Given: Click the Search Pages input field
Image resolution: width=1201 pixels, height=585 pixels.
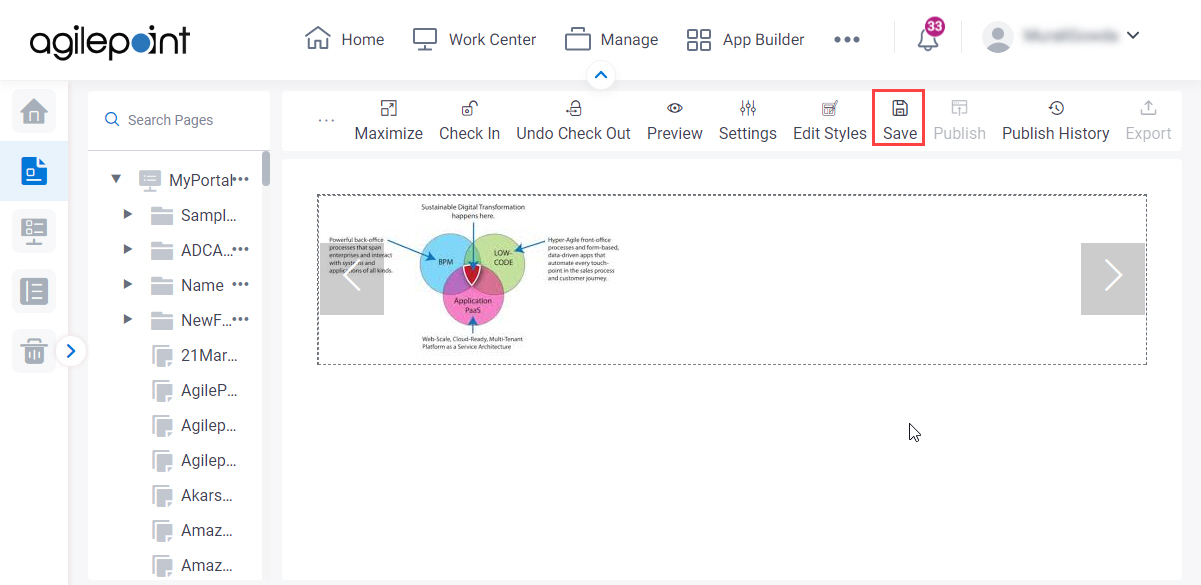Looking at the screenshot, I should (178, 120).
